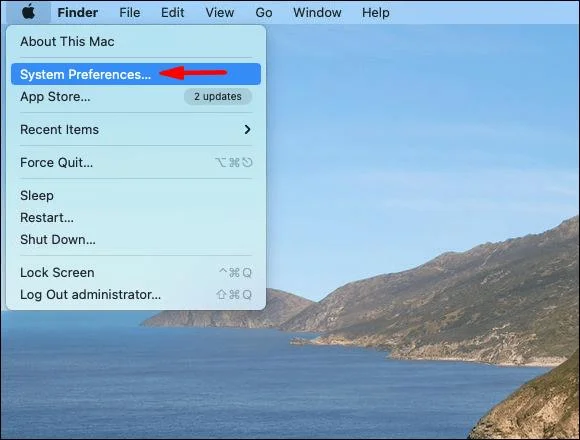Image resolution: width=580 pixels, height=440 pixels.
Task: Select Shut Down menu item
Action: [136, 239]
